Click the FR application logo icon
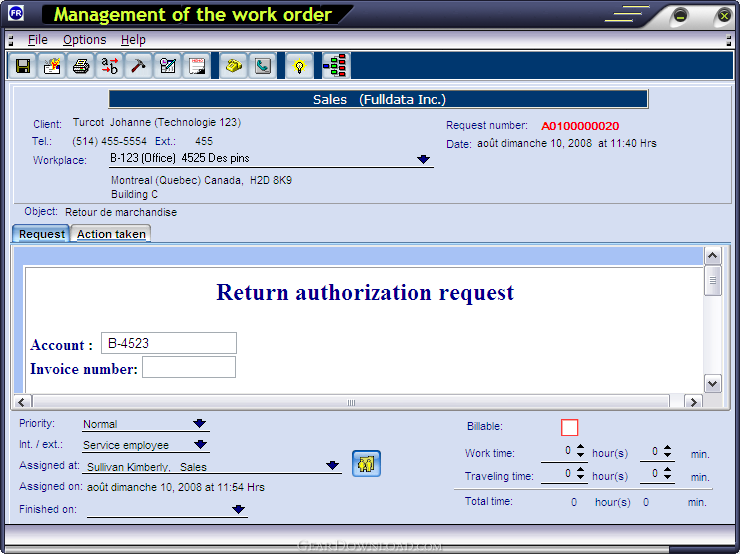Viewport: 740px width, 554px height. tap(16, 13)
